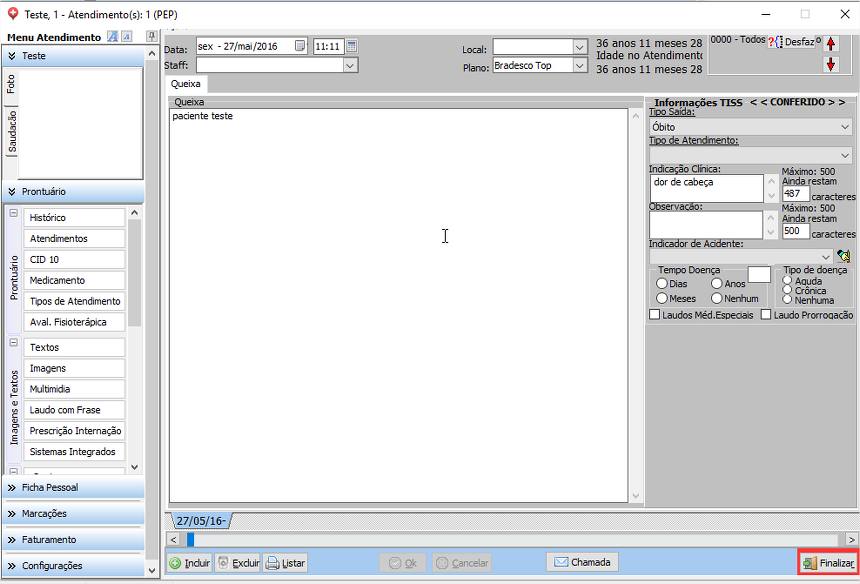Click the horizontal scrollbar thumb above toolbar

click(x=190, y=540)
